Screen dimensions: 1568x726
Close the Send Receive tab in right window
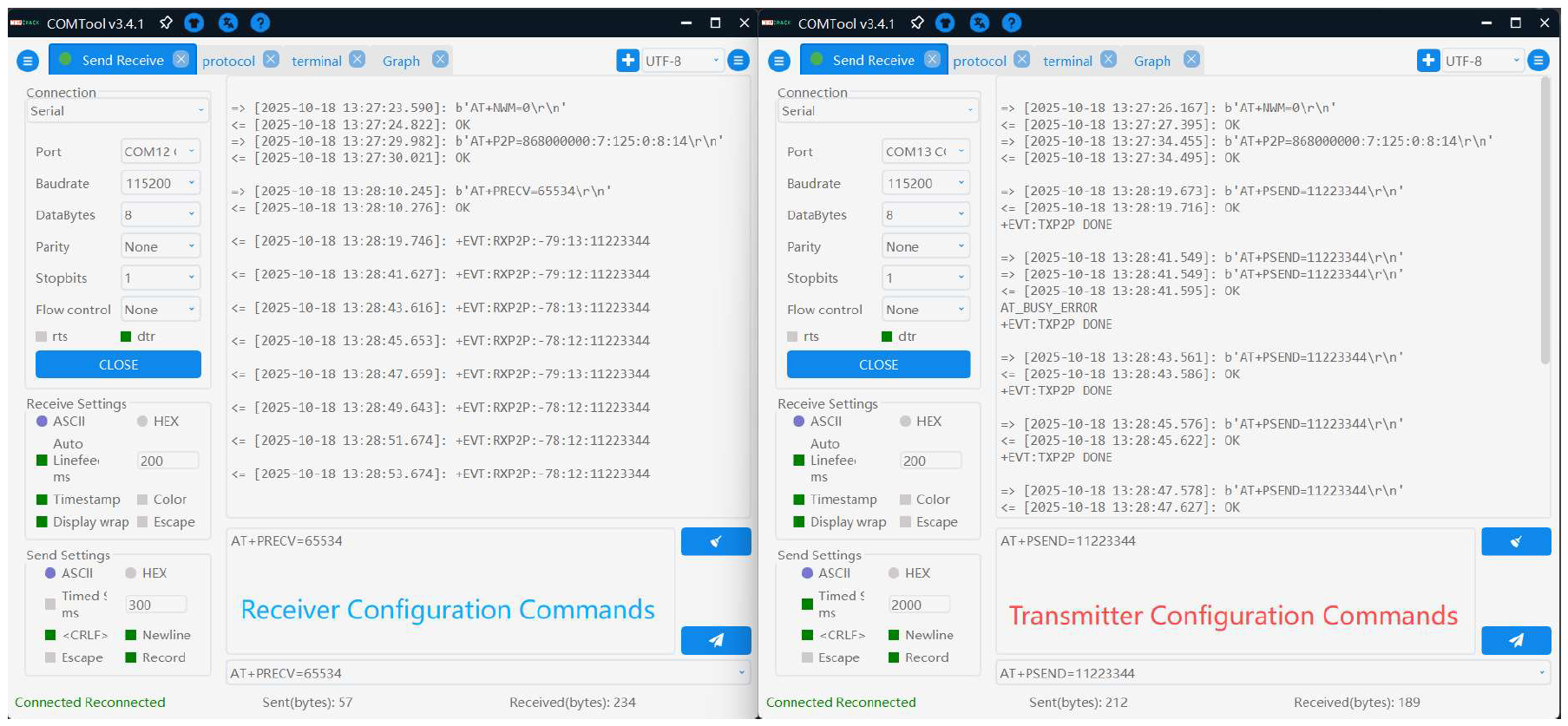[x=932, y=59]
